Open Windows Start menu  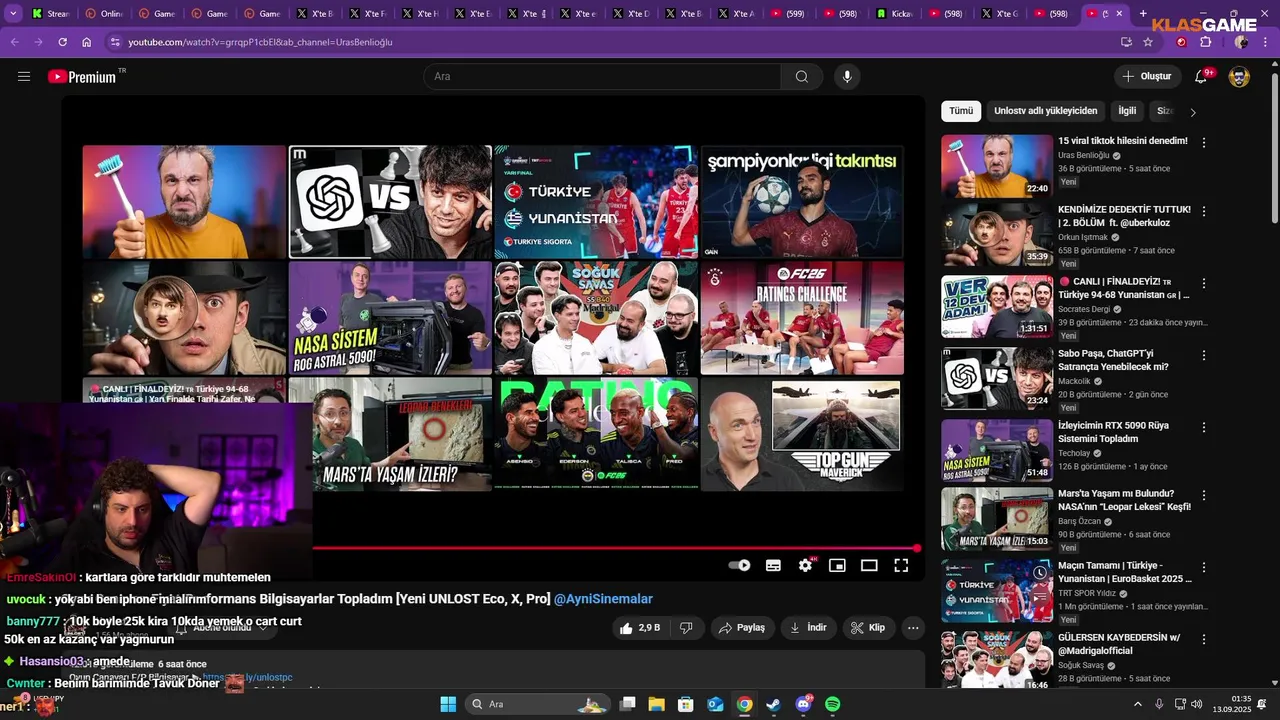448,704
